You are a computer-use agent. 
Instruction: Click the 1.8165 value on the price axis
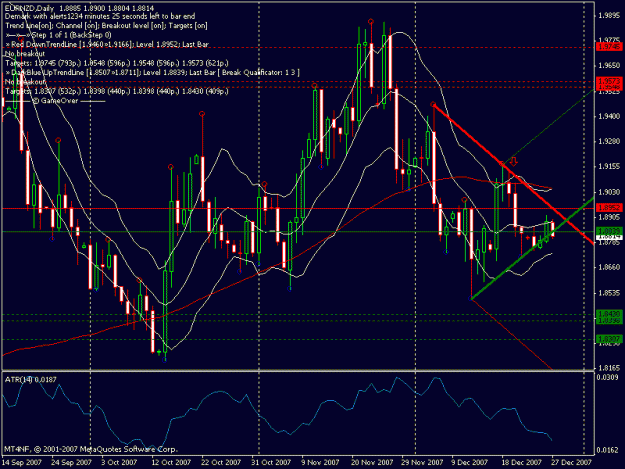[609, 368]
